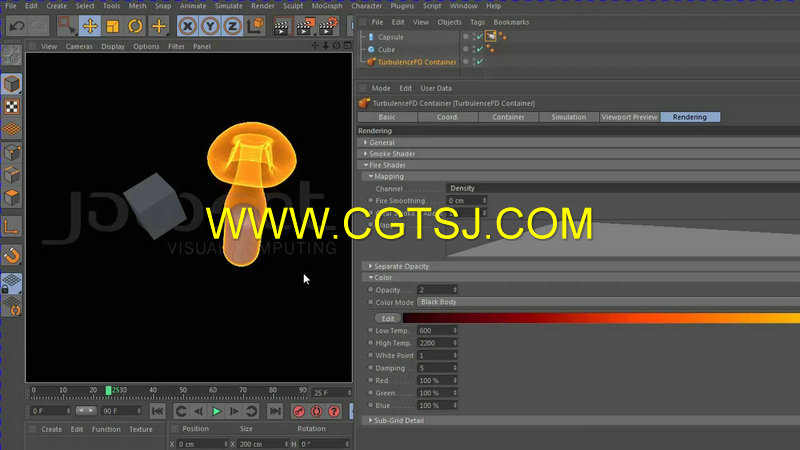Open the MoGraph menu

327,6
